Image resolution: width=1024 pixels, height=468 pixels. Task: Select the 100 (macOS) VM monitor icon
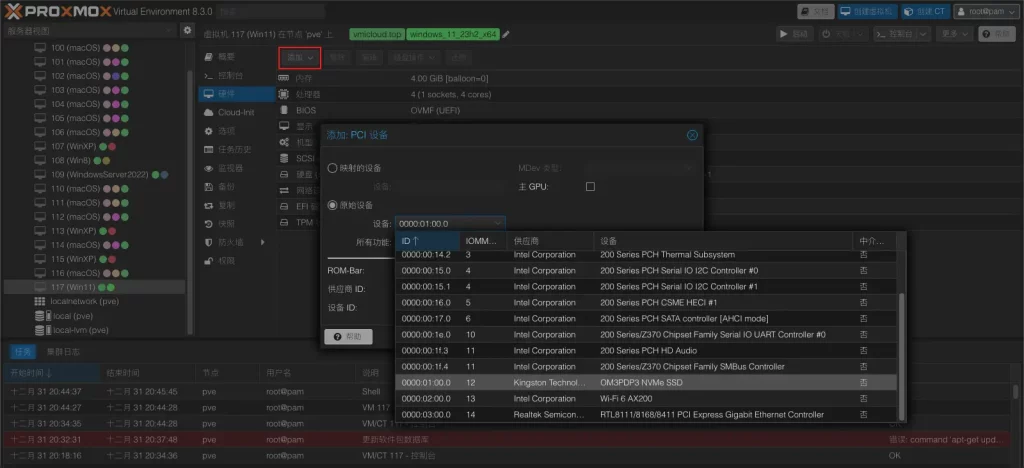coord(40,48)
